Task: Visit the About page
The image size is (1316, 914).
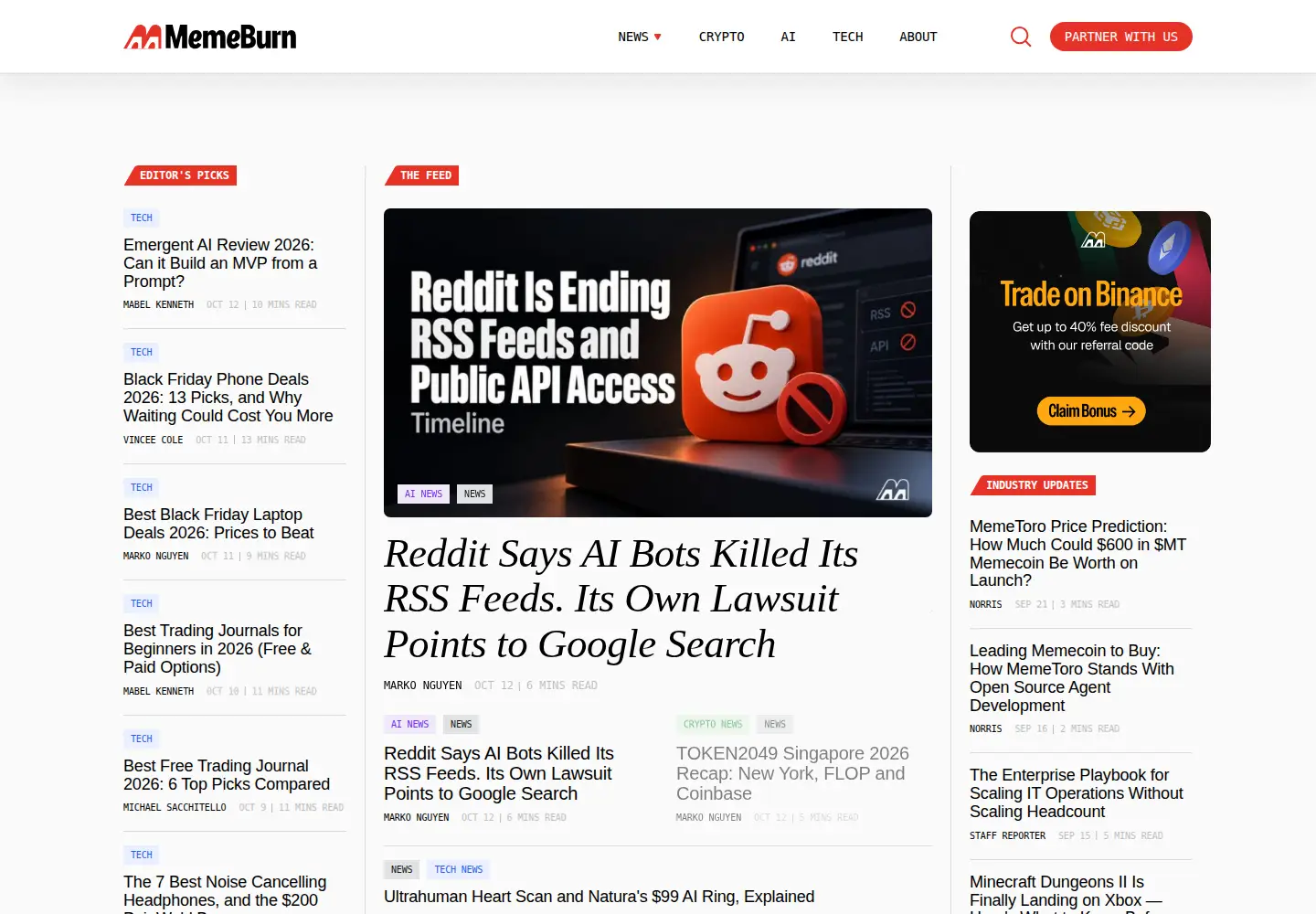Action: coord(918,37)
